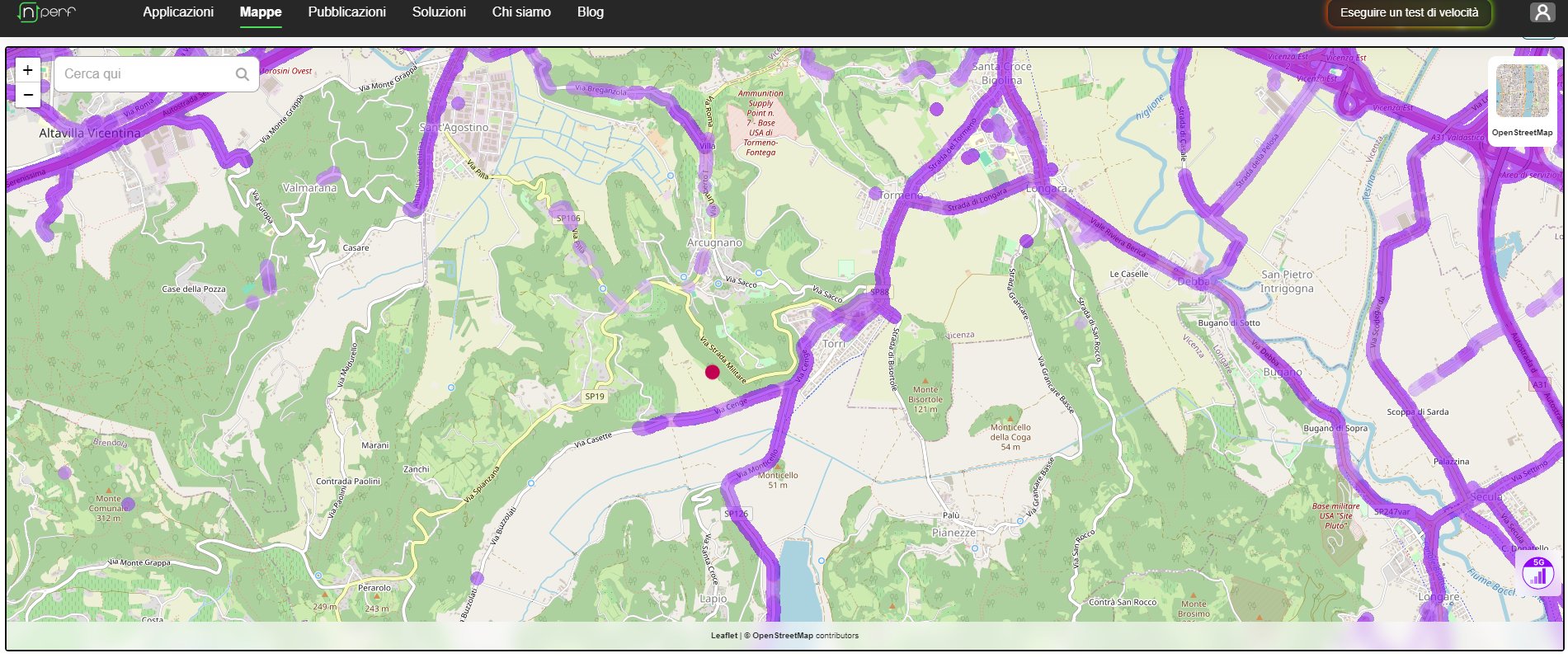Image resolution: width=1568 pixels, height=658 pixels.
Task: Focus the Cerca qui search field
Action: 147,74
